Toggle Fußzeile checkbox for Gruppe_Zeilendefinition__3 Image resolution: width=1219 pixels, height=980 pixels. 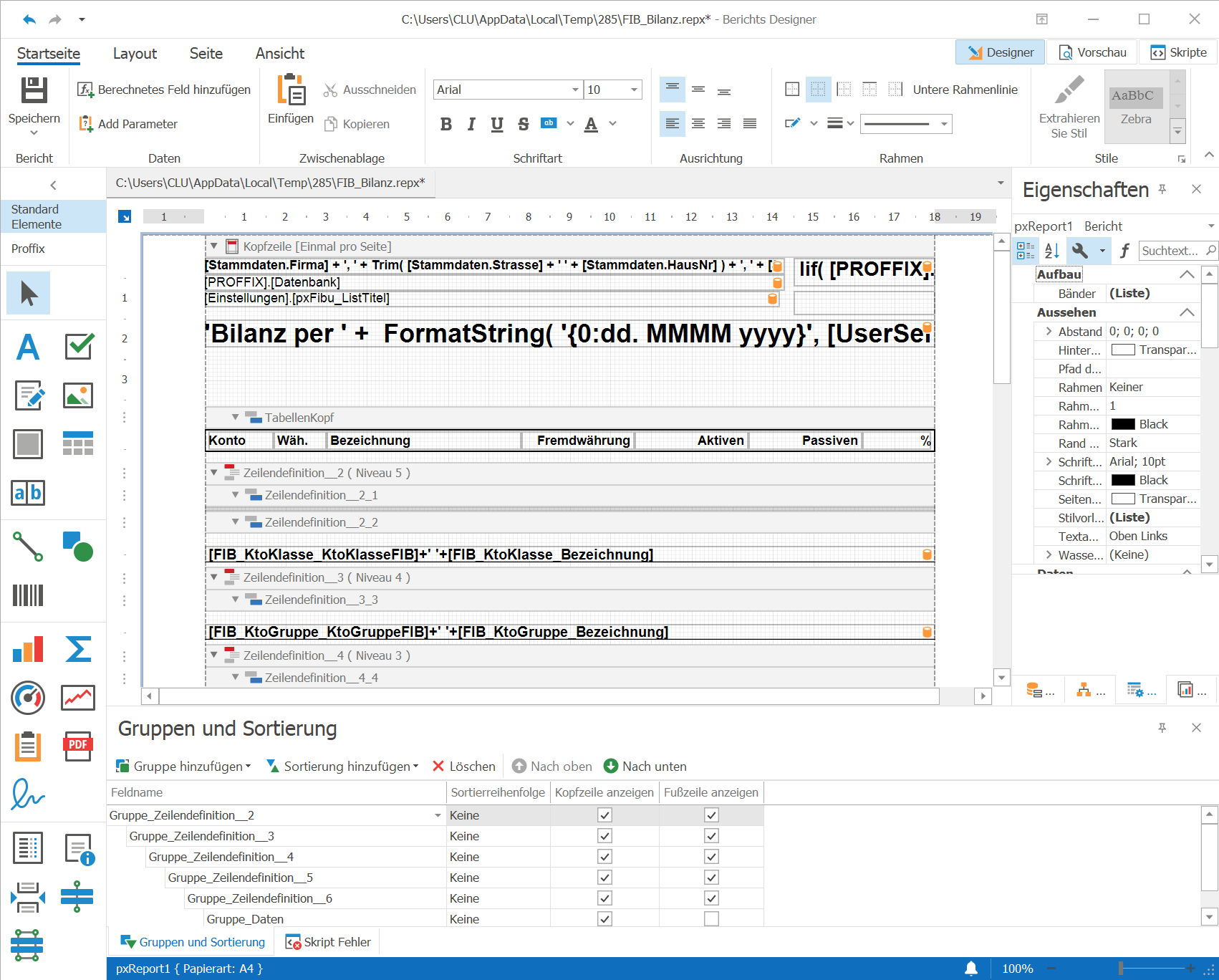click(711, 836)
